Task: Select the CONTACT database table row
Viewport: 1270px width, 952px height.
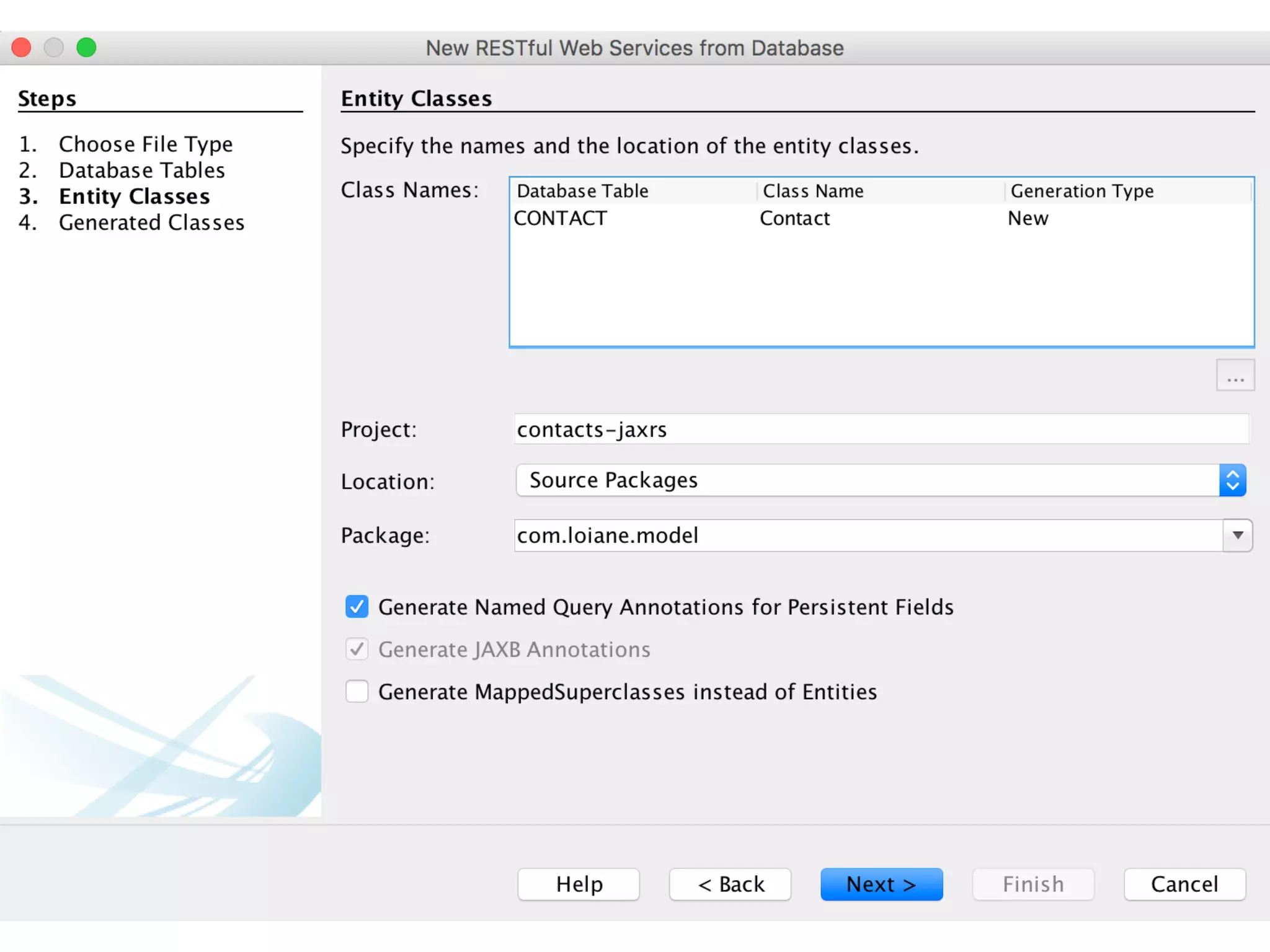Action: pos(561,218)
